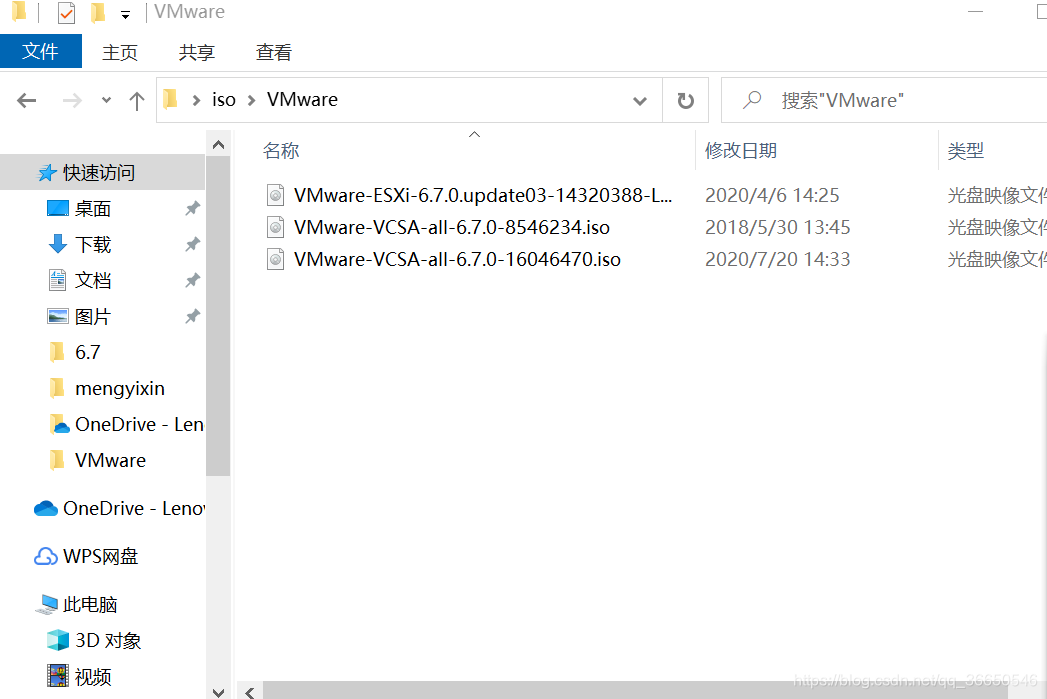Click the properties checkmark icon in title bar

point(66,13)
